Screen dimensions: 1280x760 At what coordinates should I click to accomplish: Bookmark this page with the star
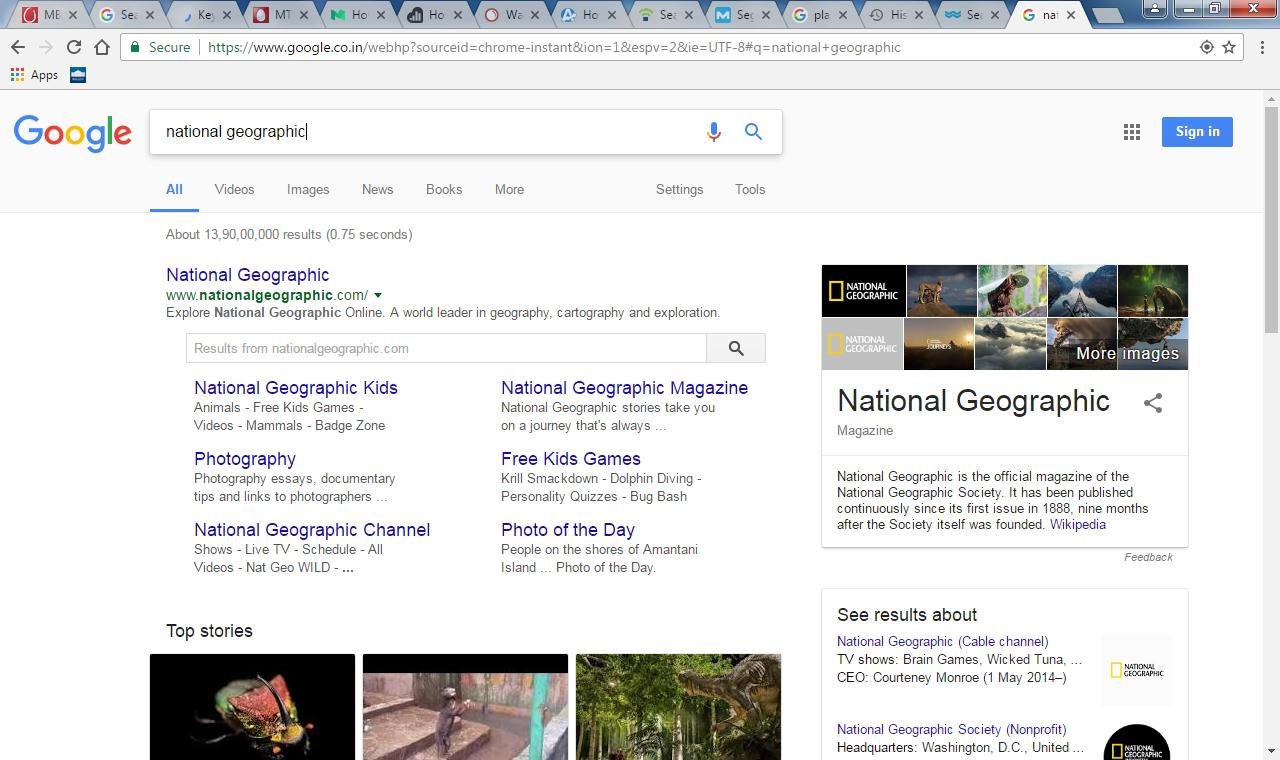[1229, 47]
